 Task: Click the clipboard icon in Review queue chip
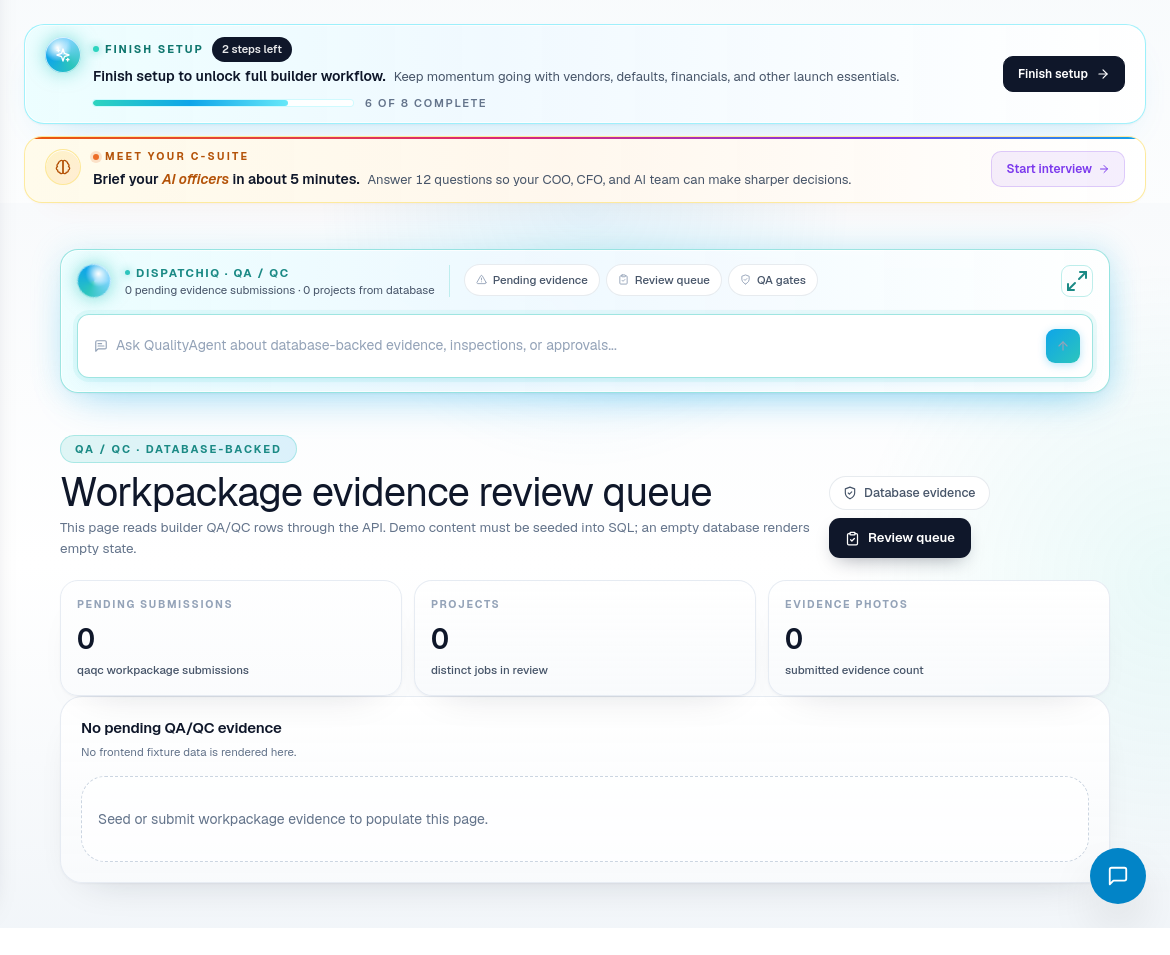pos(623,280)
